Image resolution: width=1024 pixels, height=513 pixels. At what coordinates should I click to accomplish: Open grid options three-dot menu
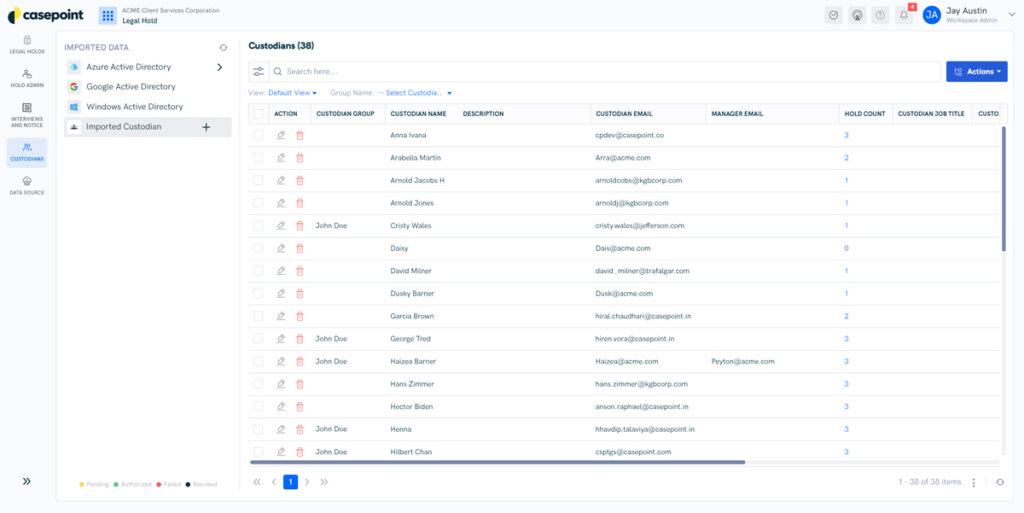pos(974,482)
